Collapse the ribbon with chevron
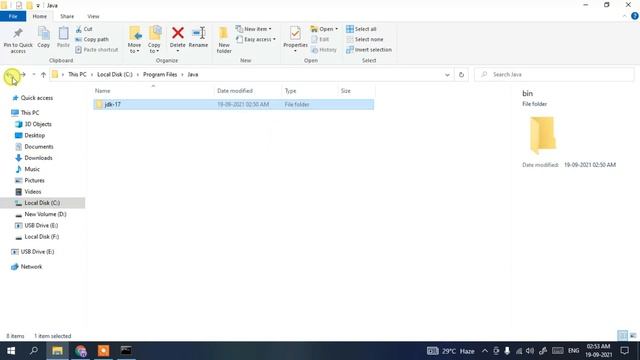Image resolution: width=640 pixels, height=360 pixels. tap(624, 16)
